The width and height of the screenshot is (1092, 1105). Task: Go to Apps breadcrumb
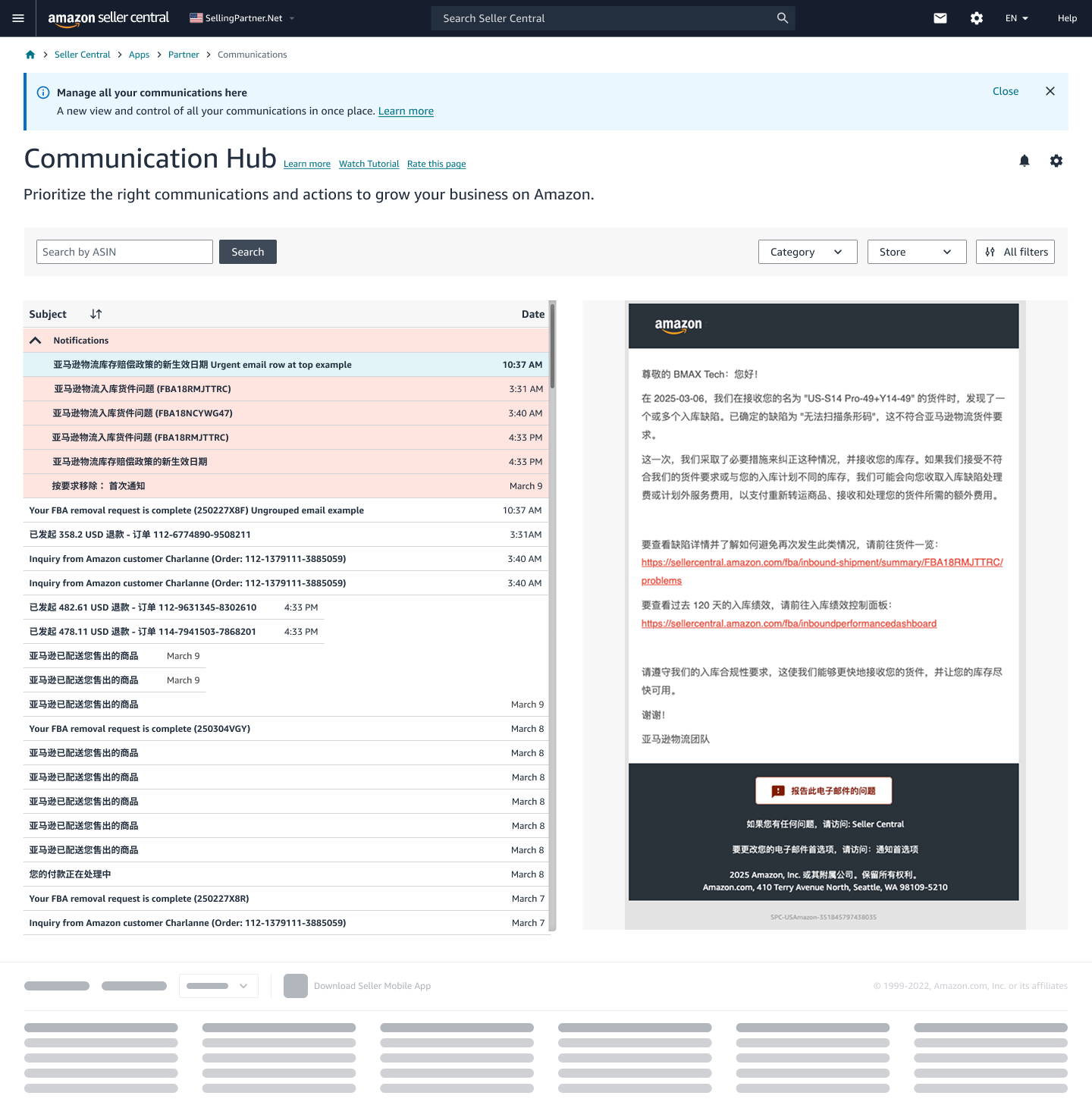139,55
